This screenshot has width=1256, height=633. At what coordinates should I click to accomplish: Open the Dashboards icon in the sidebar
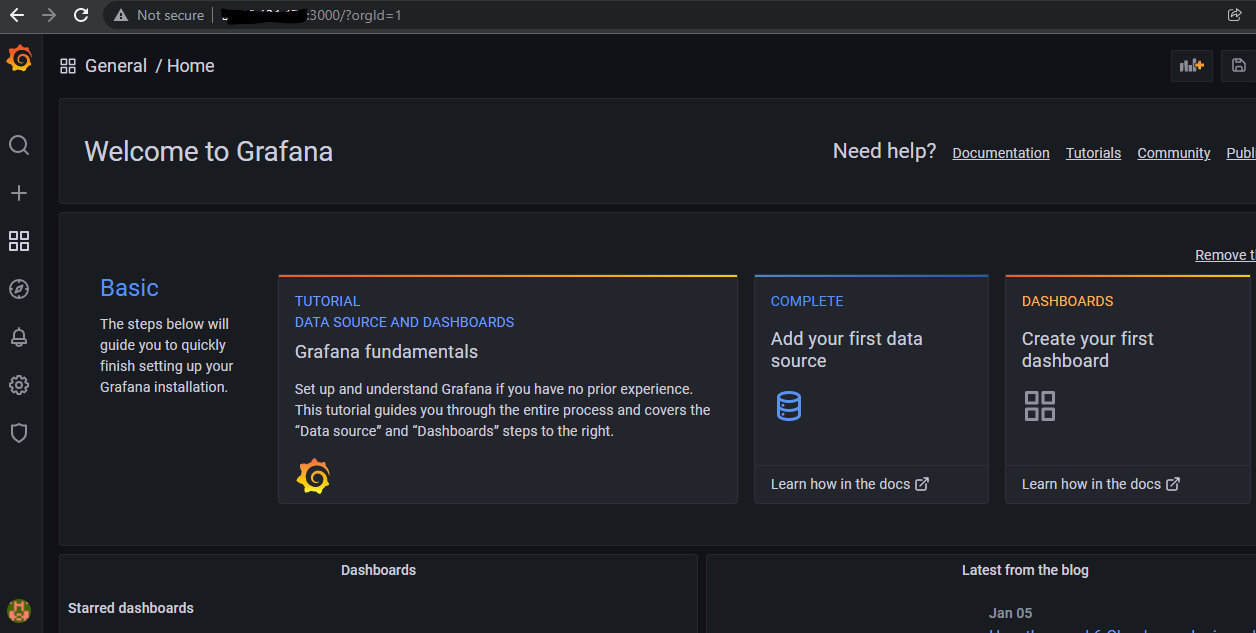pyautogui.click(x=19, y=241)
